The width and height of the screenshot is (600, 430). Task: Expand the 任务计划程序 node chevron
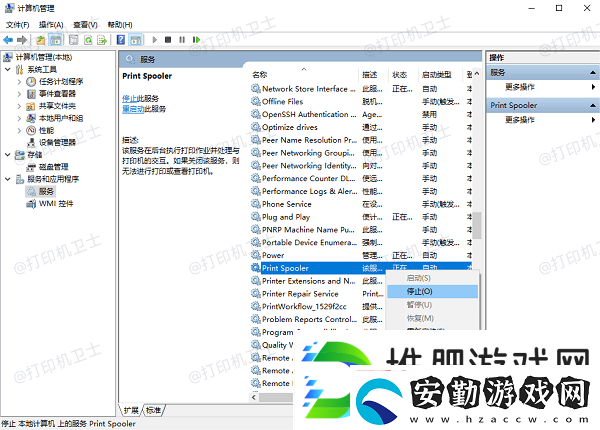tap(19, 81)
